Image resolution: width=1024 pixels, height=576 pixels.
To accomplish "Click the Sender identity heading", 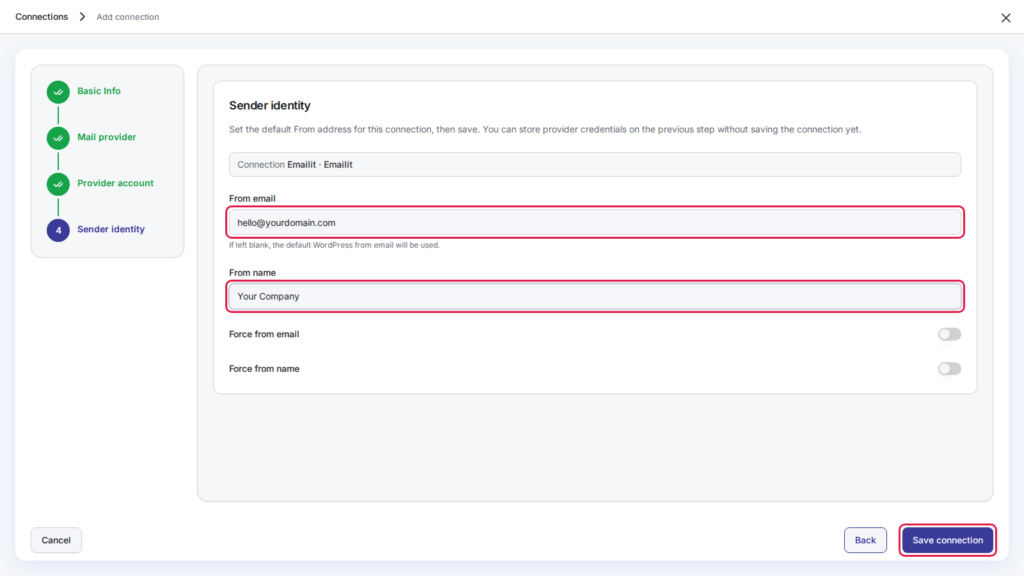I will pyautogui.click(x=270, y=106).
